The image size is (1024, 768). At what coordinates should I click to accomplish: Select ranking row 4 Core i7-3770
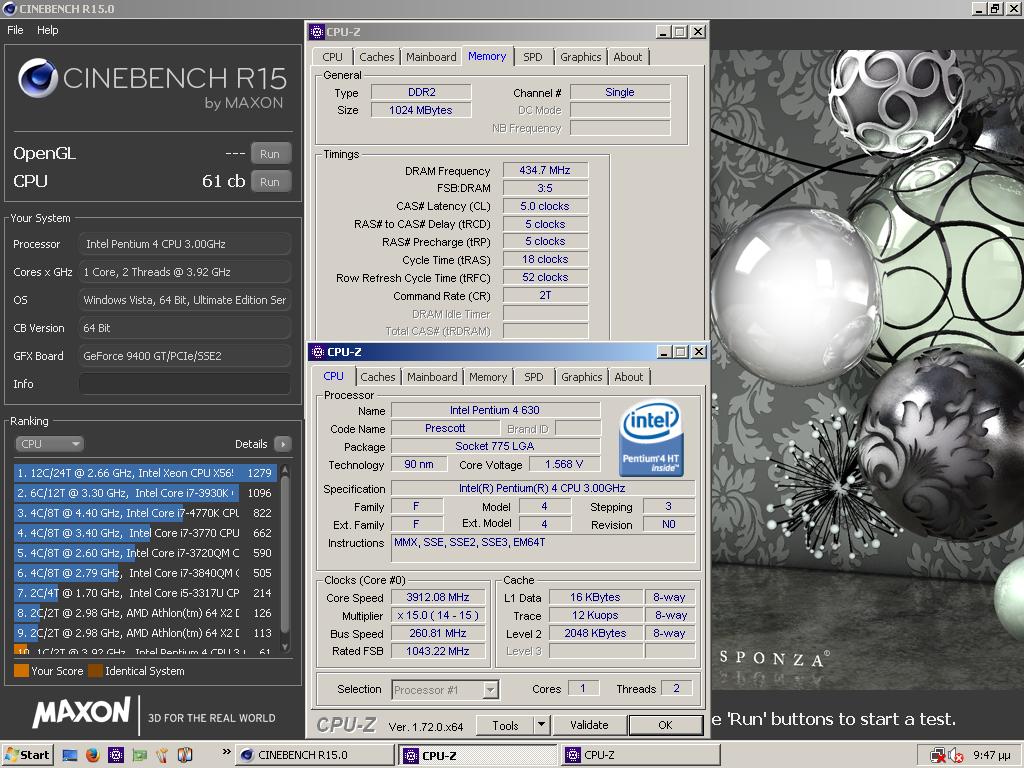145,533
